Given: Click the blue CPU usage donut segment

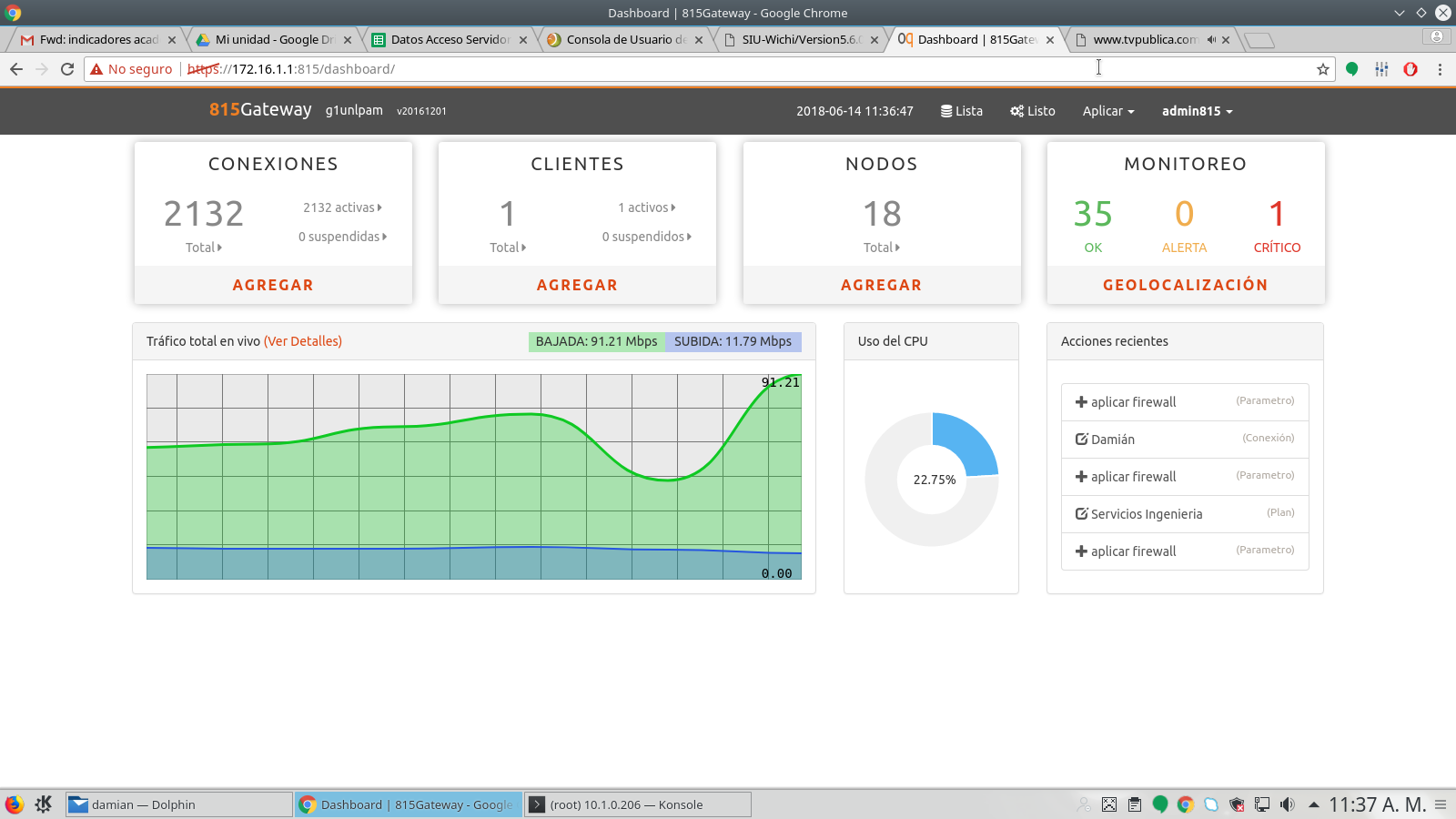Looking at the screenshot, I should (969, 441).
